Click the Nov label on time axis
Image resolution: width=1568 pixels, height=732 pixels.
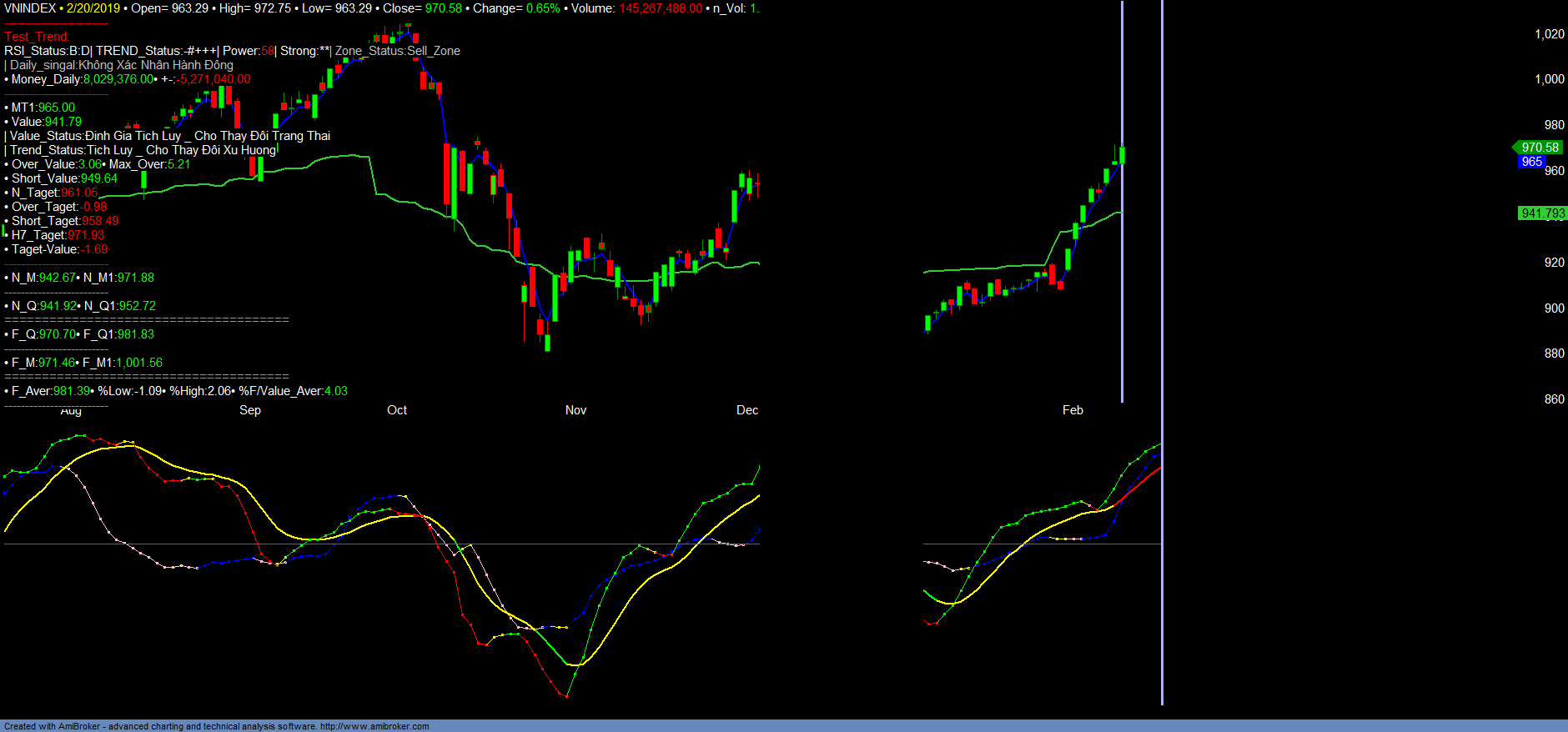pos(575,410)
